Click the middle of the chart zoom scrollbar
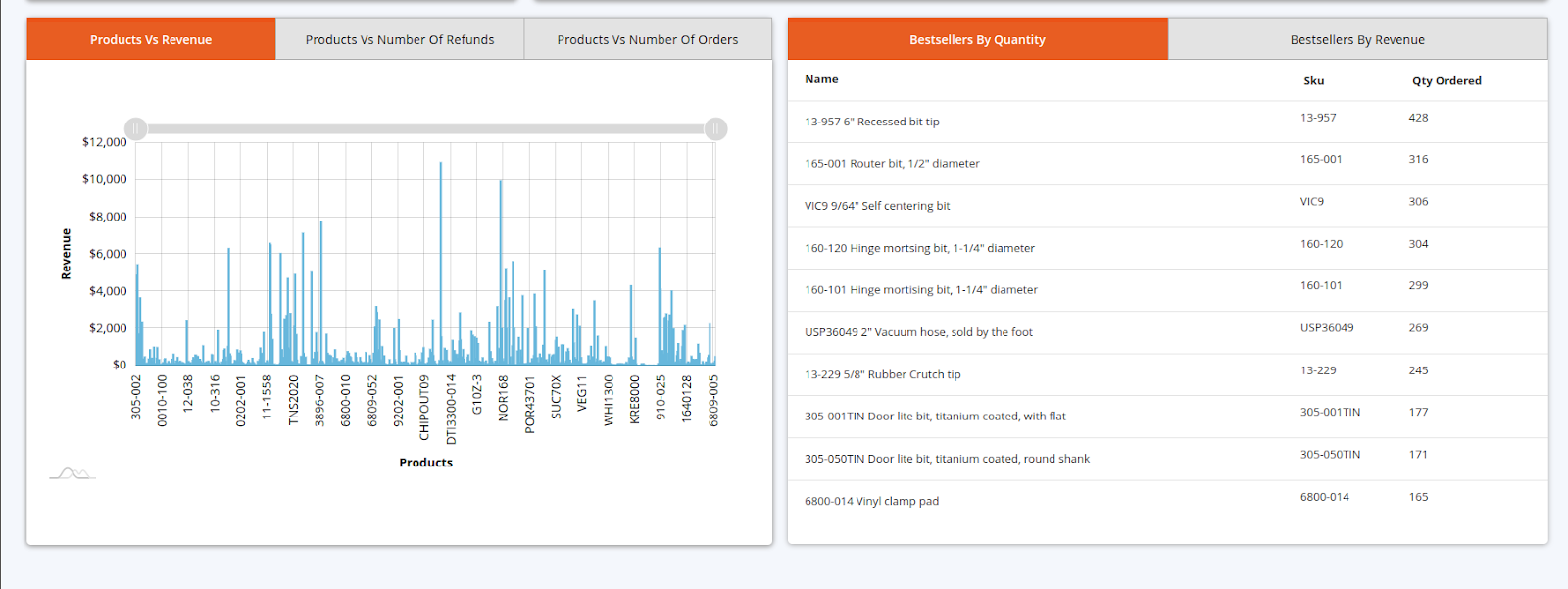Screen dimensions: 1568x589 [x=426, y=128]
